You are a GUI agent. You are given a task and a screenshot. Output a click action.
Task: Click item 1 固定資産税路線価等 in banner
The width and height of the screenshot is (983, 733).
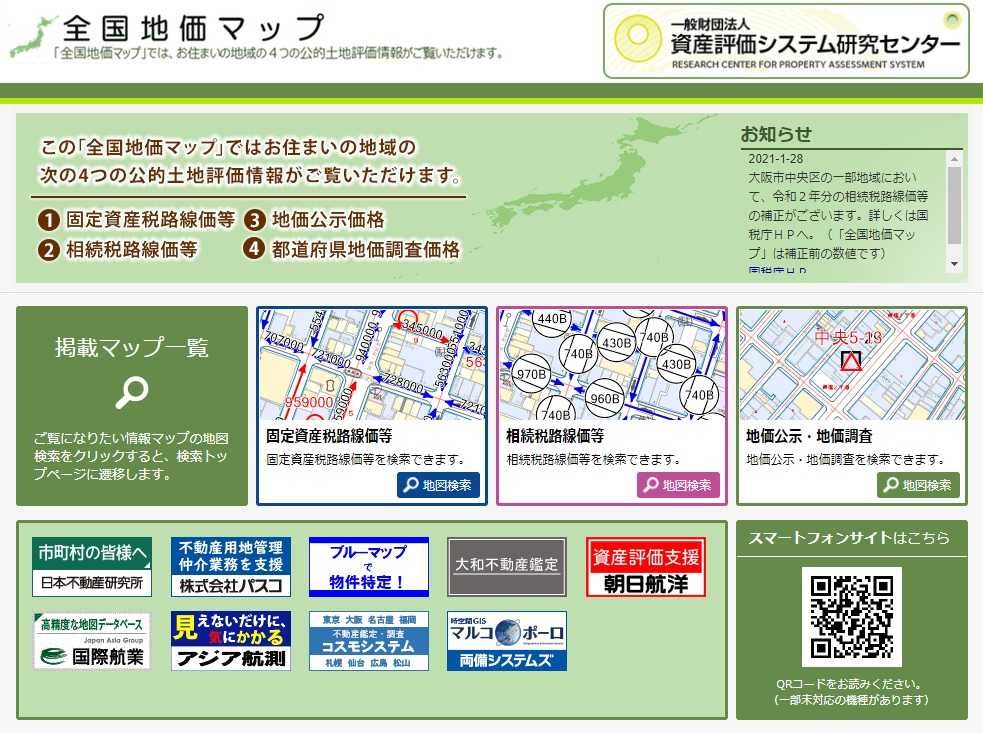pos(137,220)
